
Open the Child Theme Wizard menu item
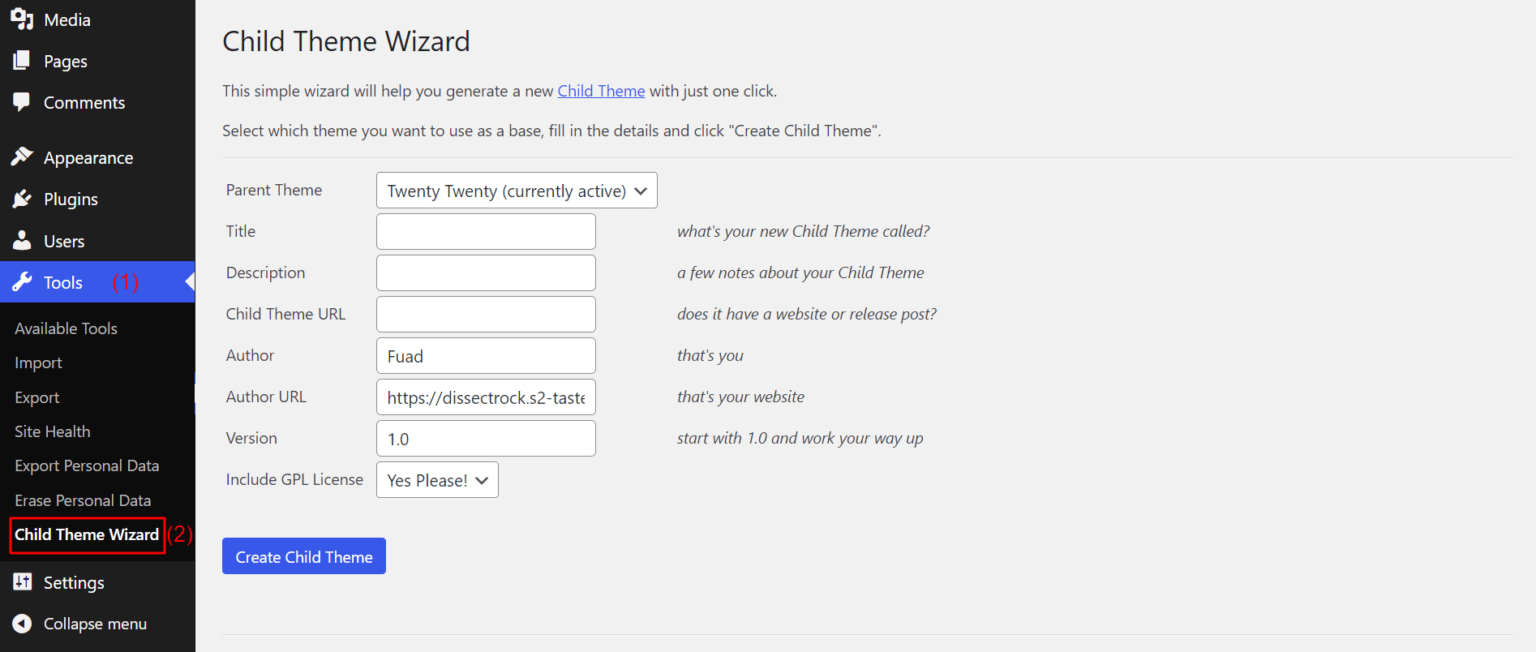pyautogui.click(x=86, y=534)
